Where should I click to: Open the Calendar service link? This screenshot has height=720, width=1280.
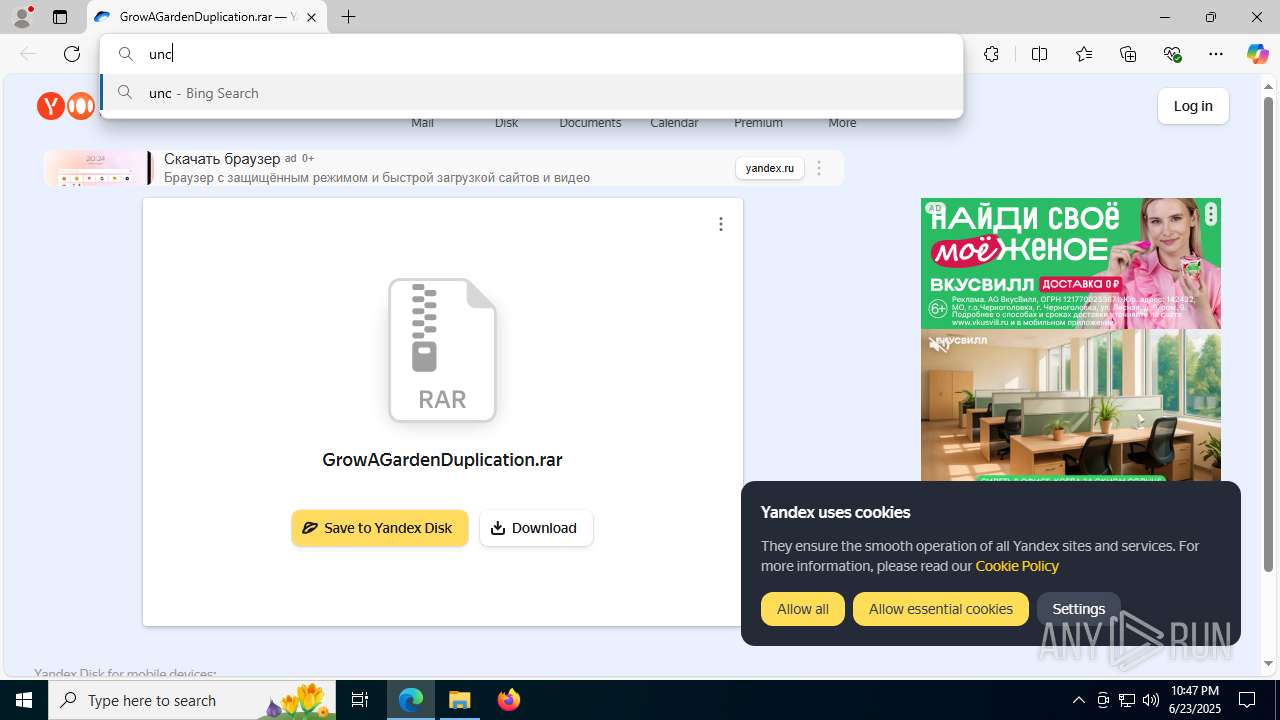click(674, 123)
